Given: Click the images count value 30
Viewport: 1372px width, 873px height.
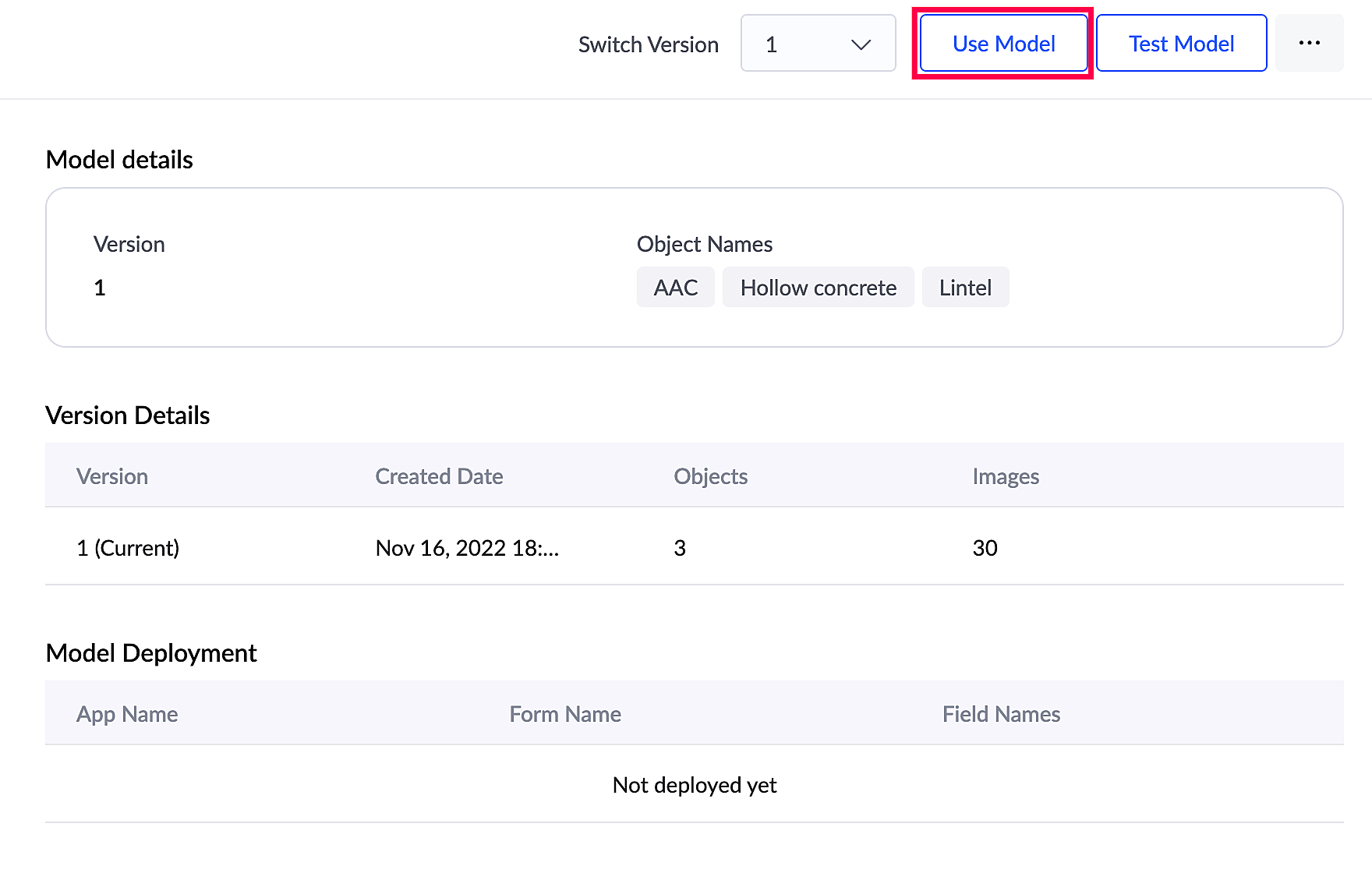Looking at the screenshot, I should click(985, 548).
